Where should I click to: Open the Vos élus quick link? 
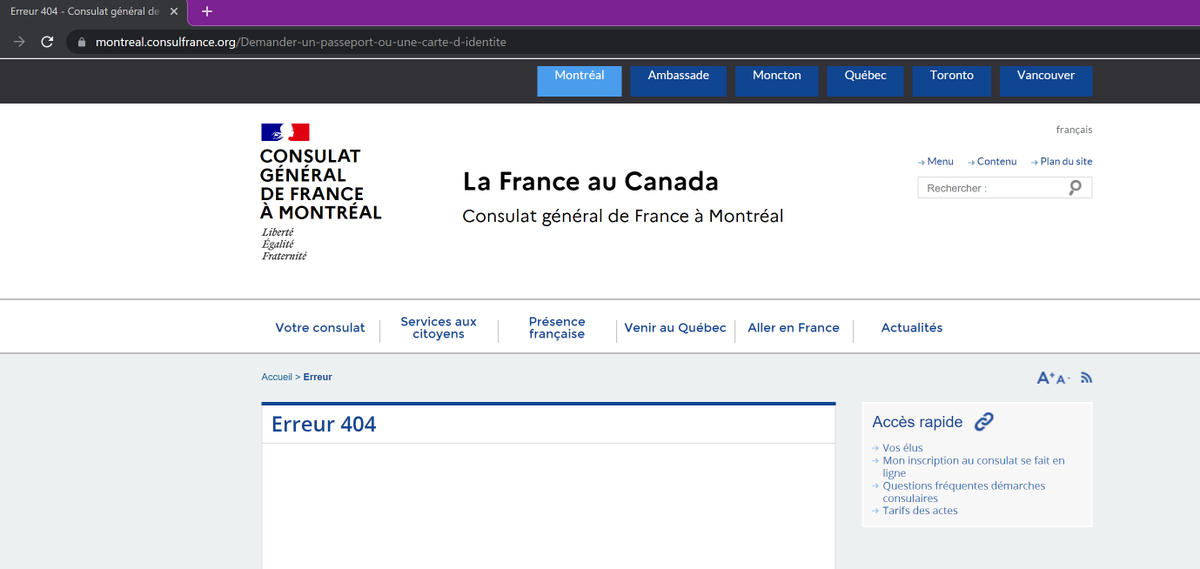pyautogui.click(x=903, y=448)
